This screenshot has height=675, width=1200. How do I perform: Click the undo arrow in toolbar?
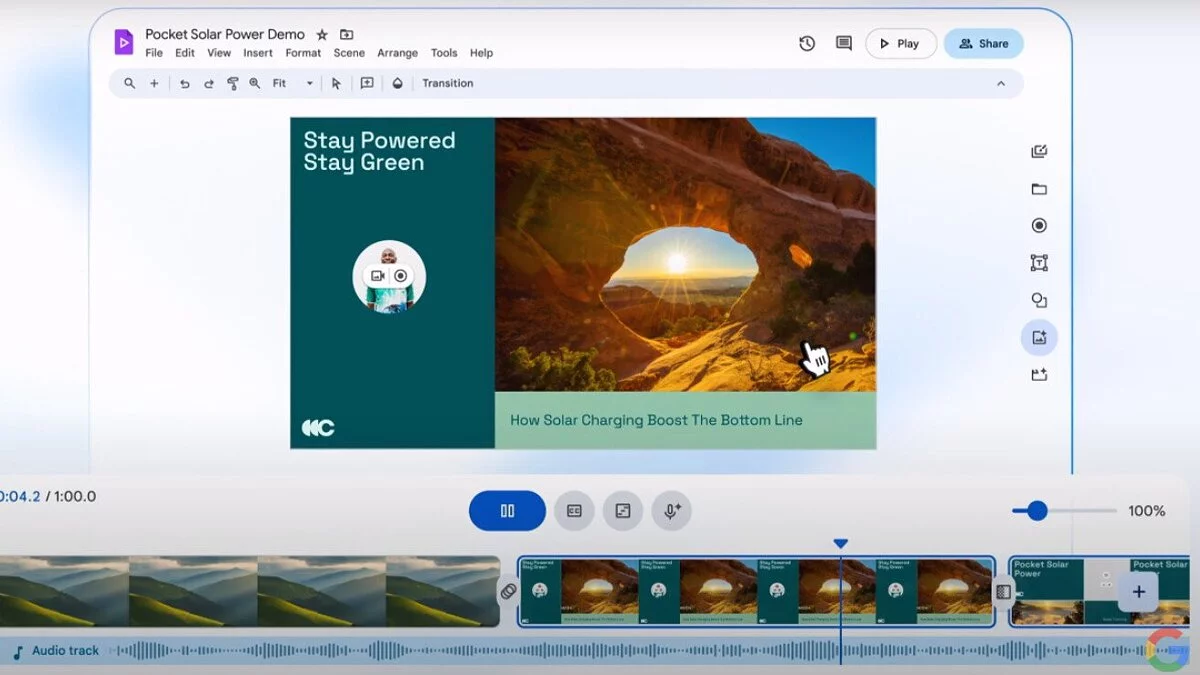(185, 84)
